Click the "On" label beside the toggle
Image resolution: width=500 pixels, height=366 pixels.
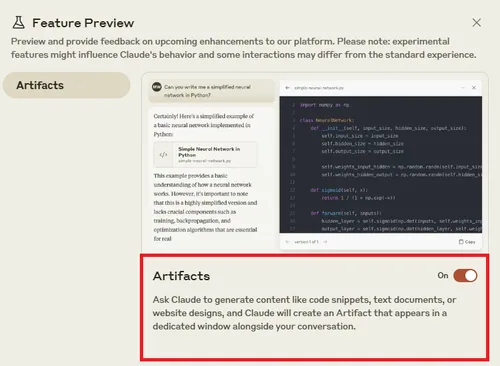443,276
